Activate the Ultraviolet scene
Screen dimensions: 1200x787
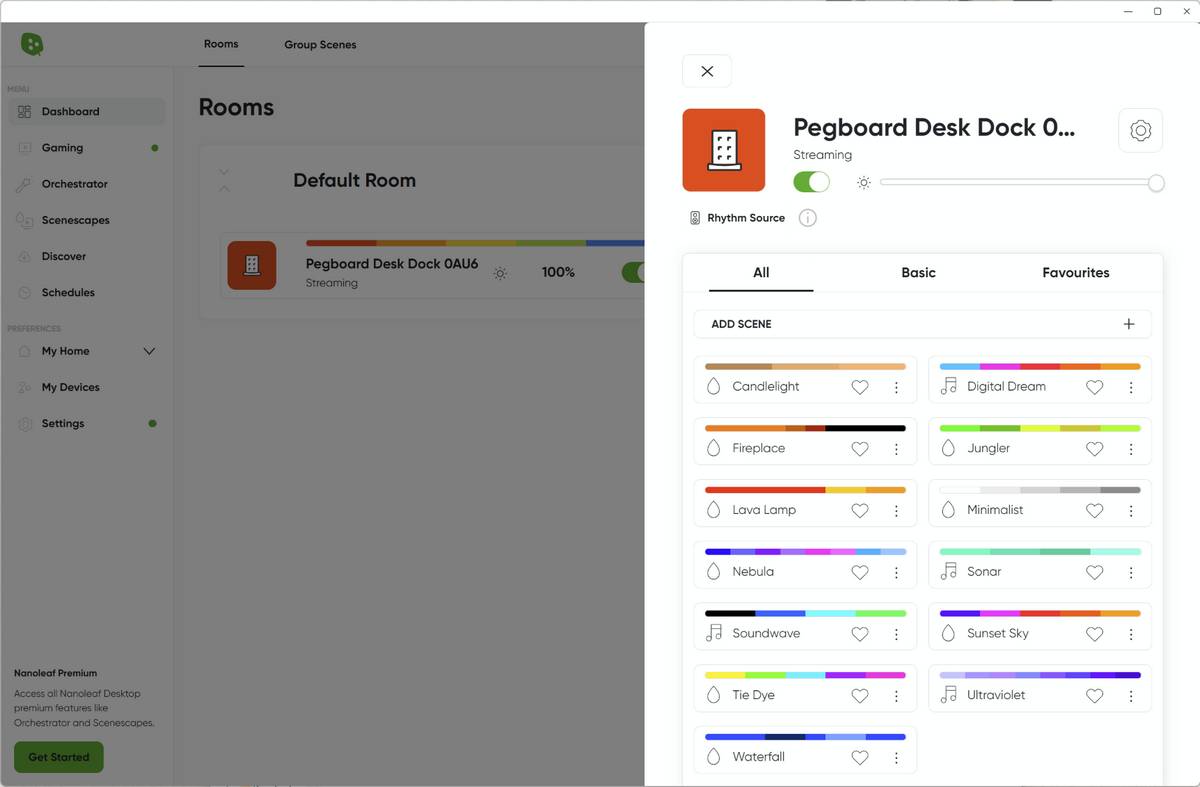tap(1040, 688)
